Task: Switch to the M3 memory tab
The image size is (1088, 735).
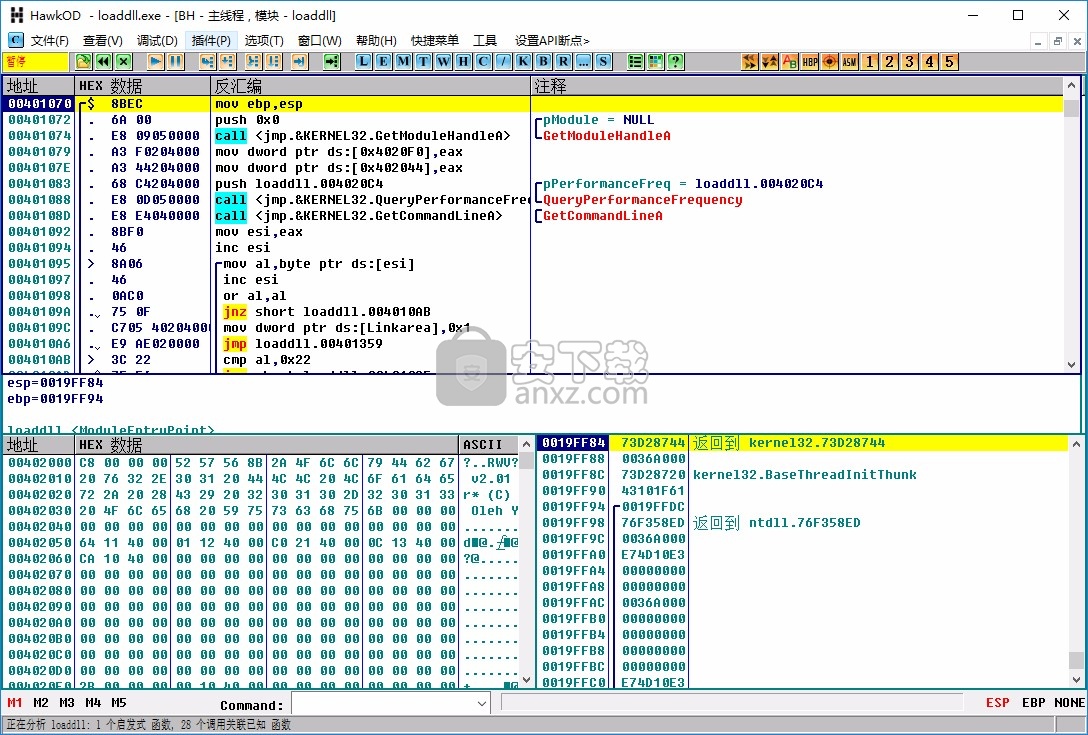Action: coord(67,703)
